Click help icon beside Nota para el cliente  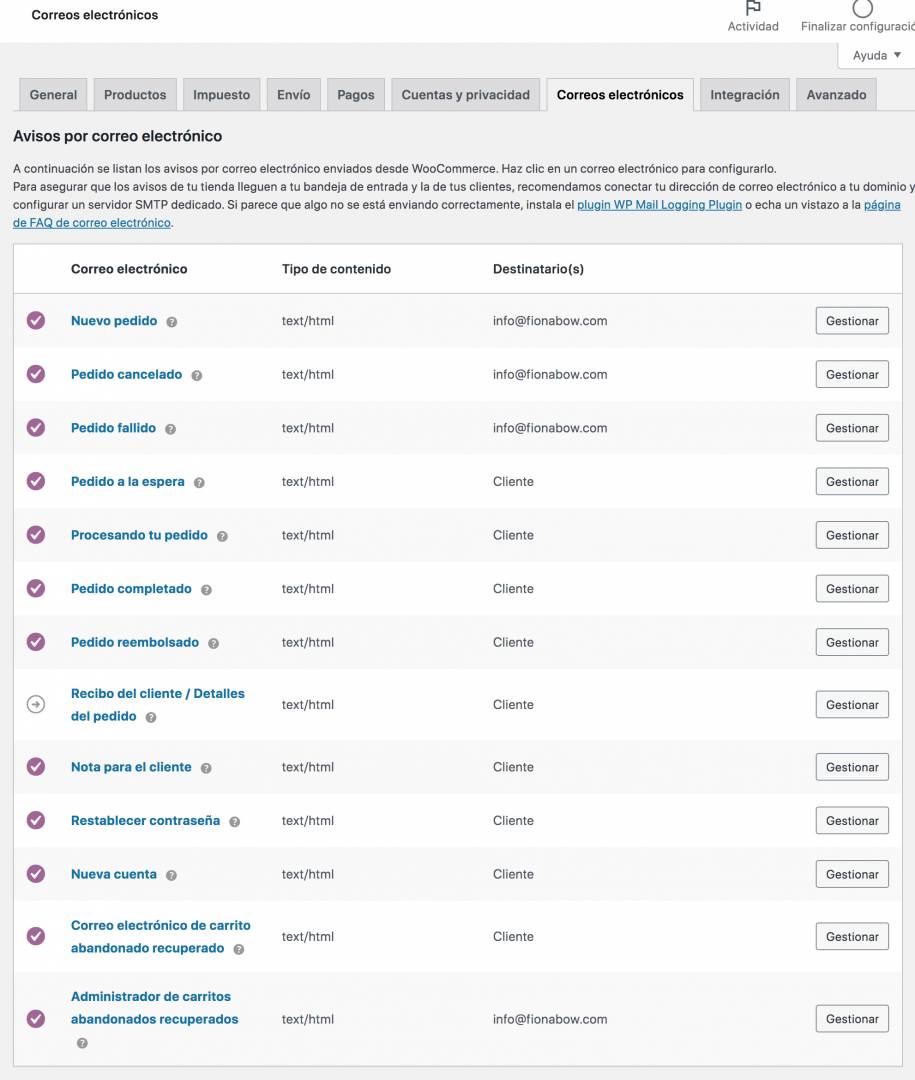[206, 768]
